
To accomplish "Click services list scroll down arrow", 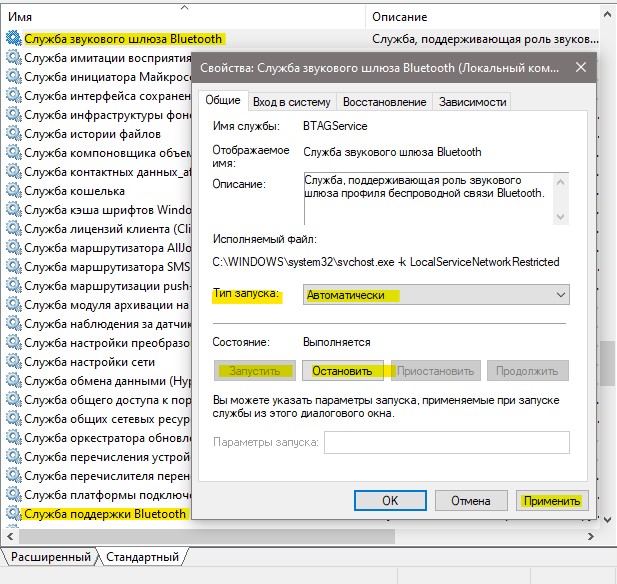I will click(607, 519).
